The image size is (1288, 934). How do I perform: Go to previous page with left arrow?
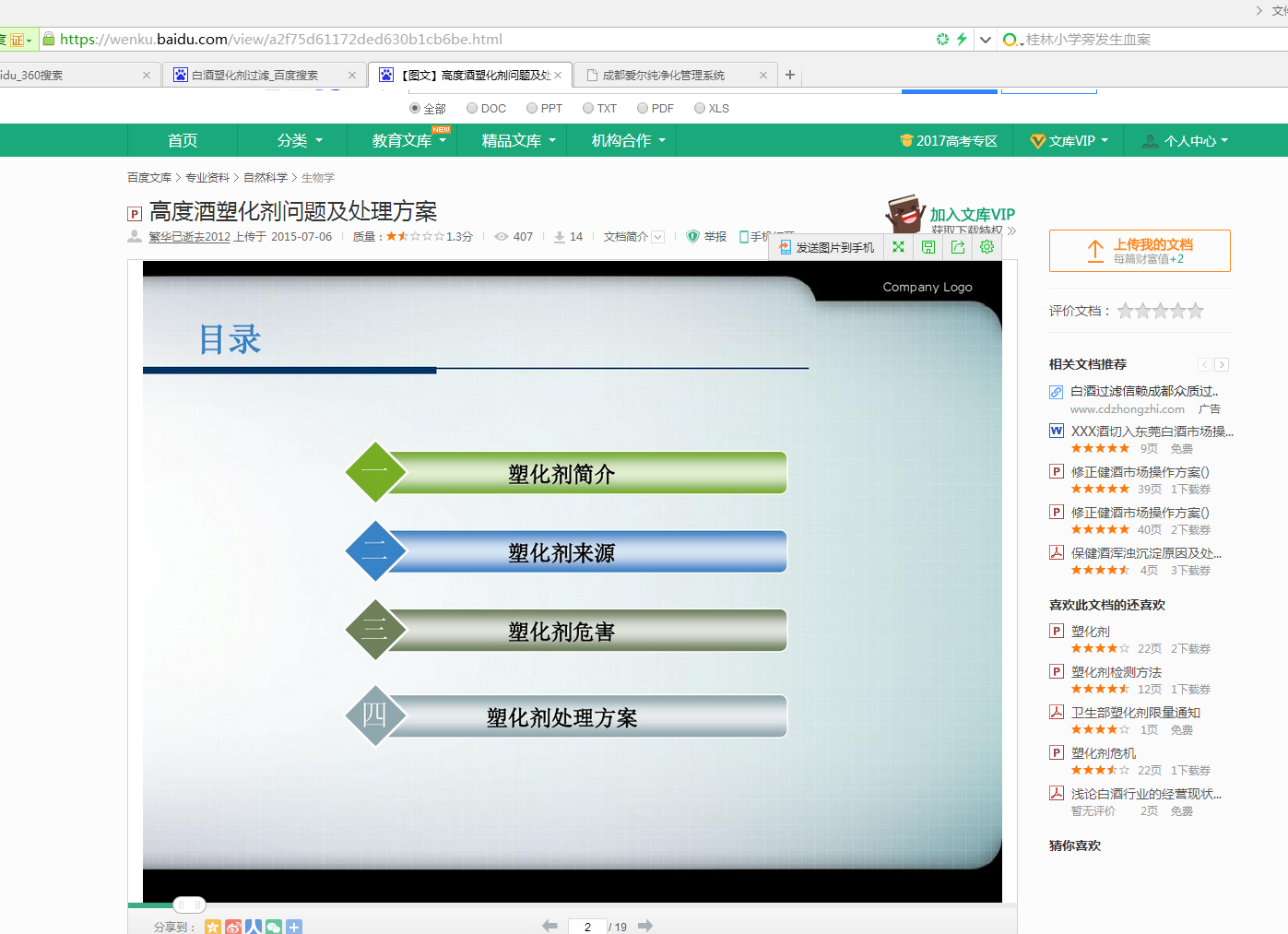549,926
